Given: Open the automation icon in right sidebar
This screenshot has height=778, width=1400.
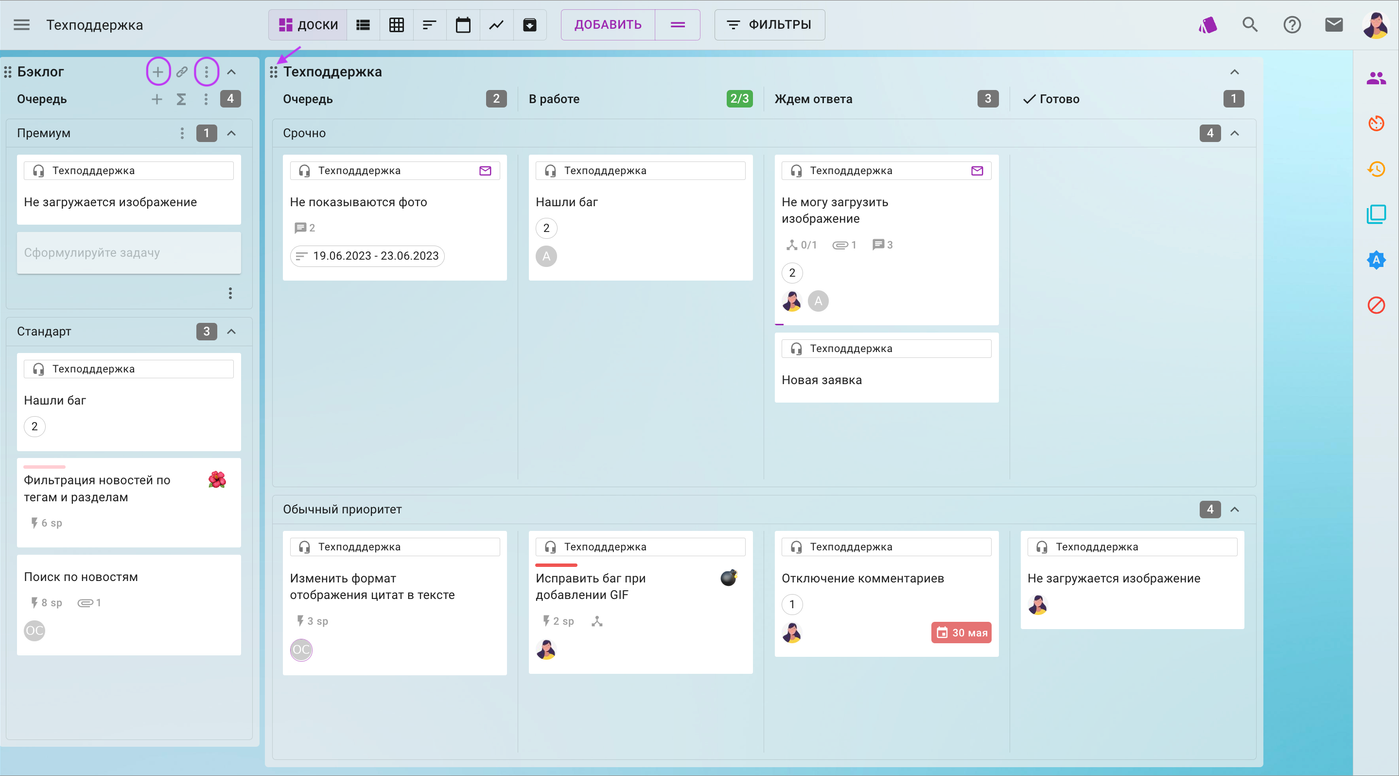Looking at the screenshot, I should pyautogui.click(x=1376, y=259).
